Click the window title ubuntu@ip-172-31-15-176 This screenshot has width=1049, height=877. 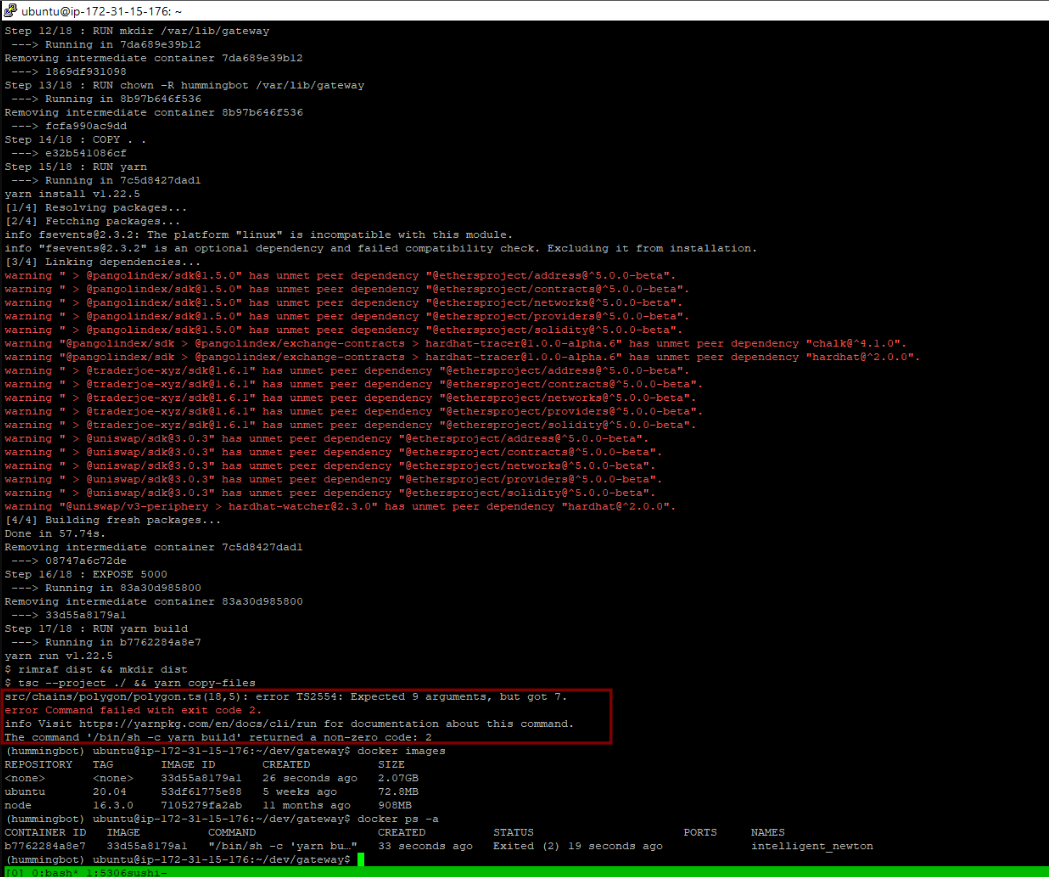pos(101,11)
